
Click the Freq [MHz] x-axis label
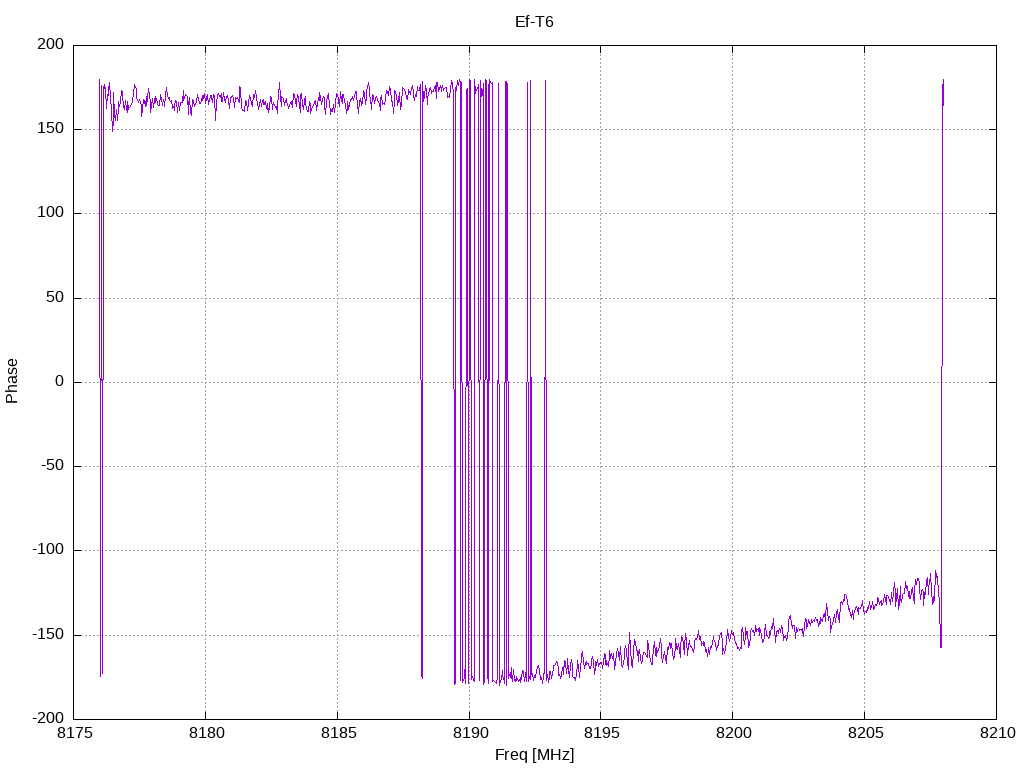tap(534, 754)
